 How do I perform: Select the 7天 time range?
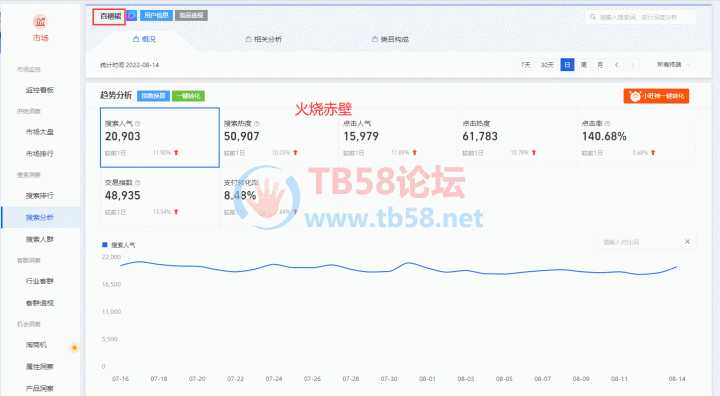(x=526, y=65)
